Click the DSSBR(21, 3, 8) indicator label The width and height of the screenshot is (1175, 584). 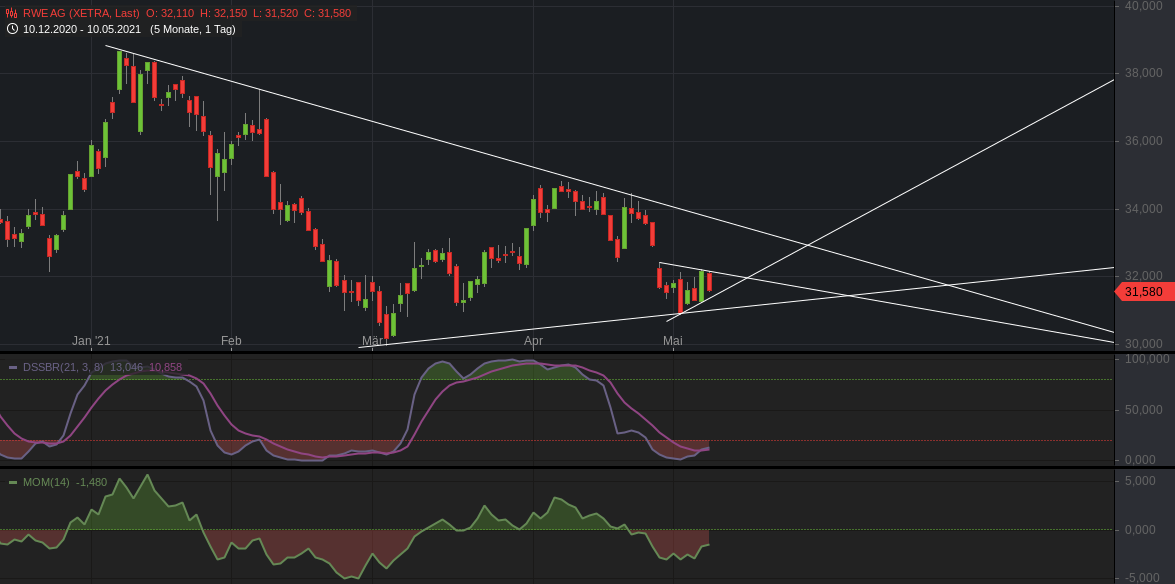(x=61, y=368)
